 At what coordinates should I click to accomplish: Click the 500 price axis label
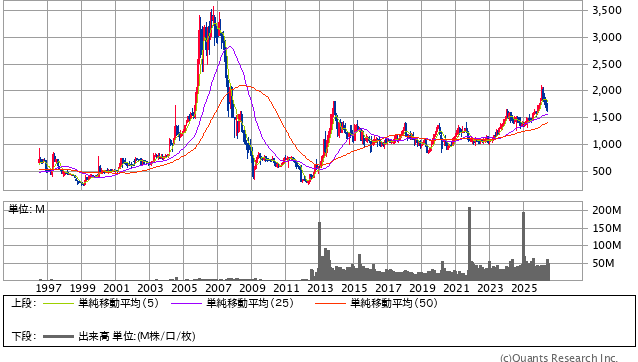pos(602,171)
